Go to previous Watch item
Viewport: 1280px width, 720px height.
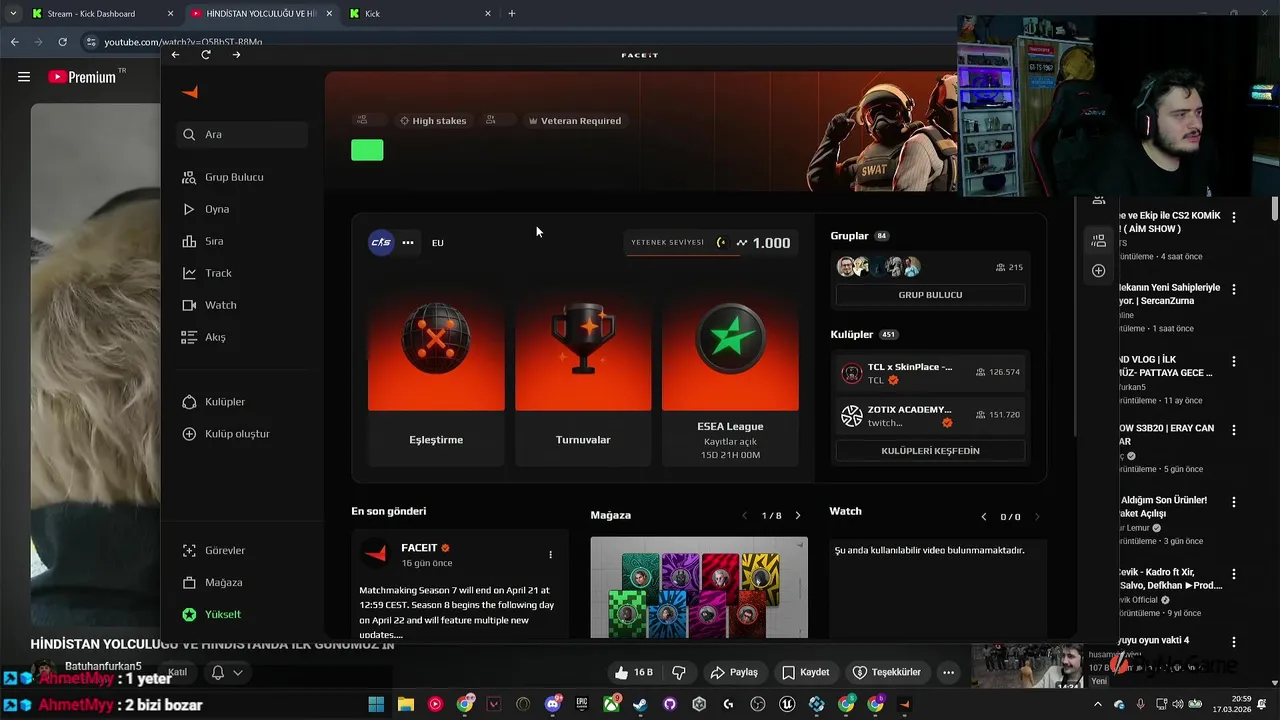click(x=984, y=517)
